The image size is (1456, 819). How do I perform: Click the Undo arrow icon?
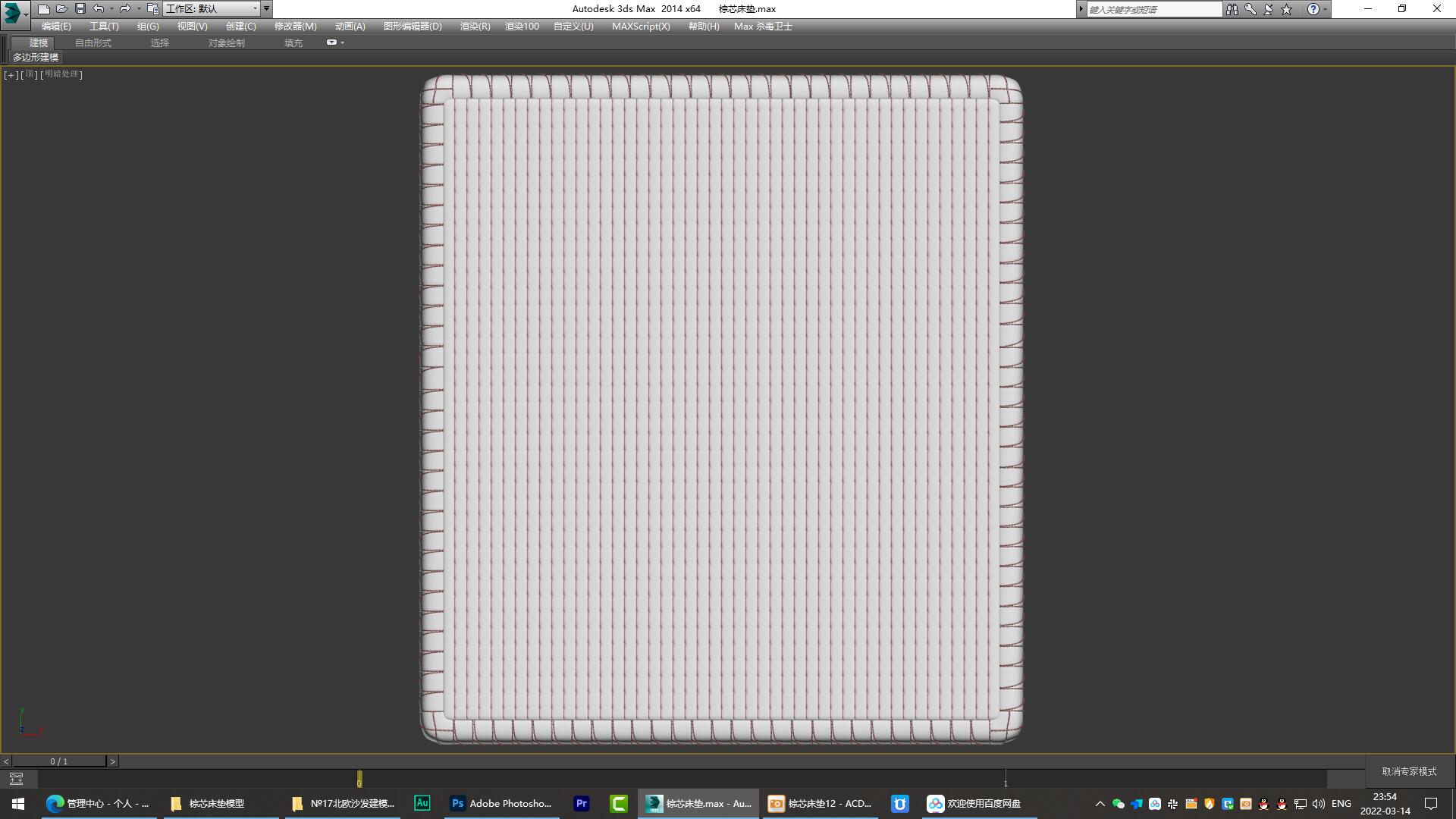coord(98,9)
